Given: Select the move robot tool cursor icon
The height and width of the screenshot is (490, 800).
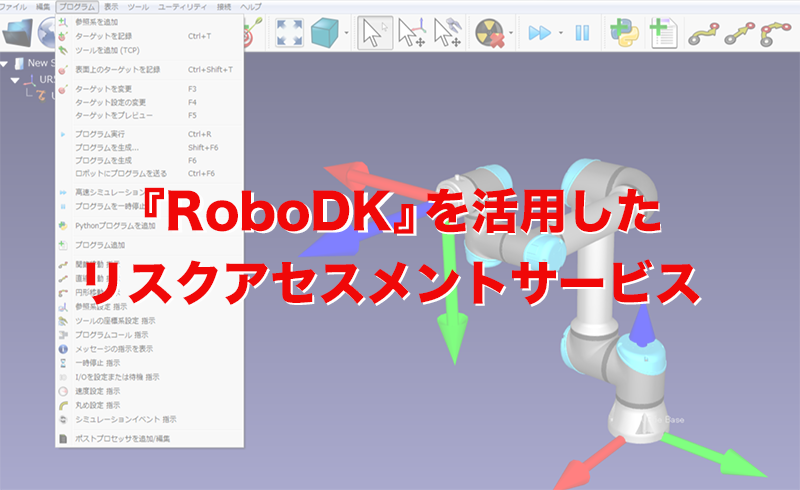Looking at the screenshot, I should click(x=448, y=33).
